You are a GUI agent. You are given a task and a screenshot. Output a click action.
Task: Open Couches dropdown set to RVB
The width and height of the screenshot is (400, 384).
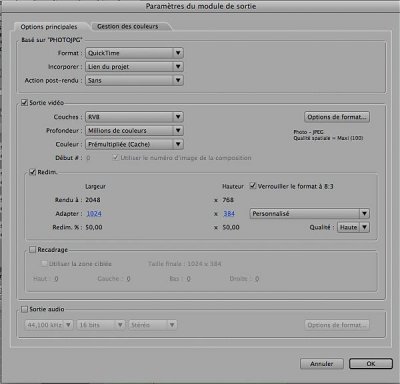pos(134,117)
